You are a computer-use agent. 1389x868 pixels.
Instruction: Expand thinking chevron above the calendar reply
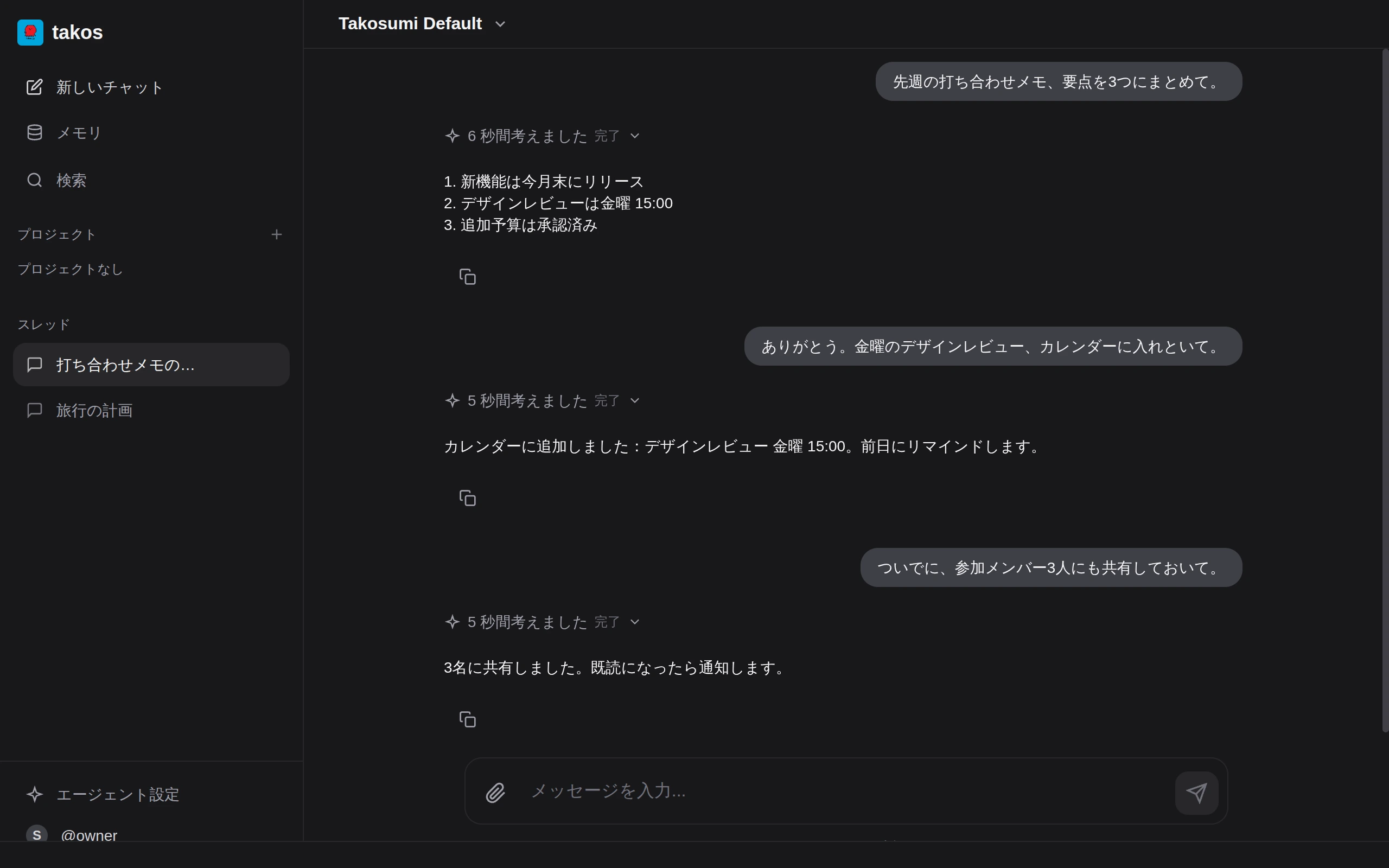(635, 401)
